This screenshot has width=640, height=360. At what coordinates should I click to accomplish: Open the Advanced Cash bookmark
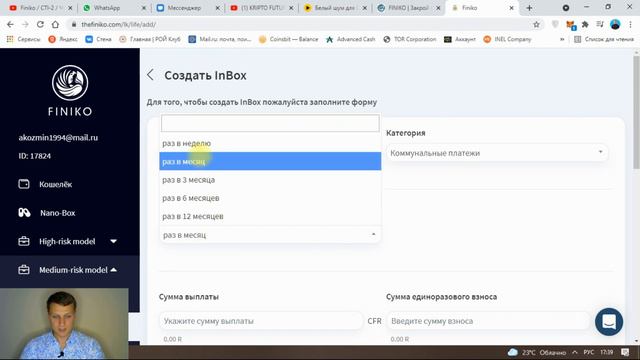(x=351, y=39)
